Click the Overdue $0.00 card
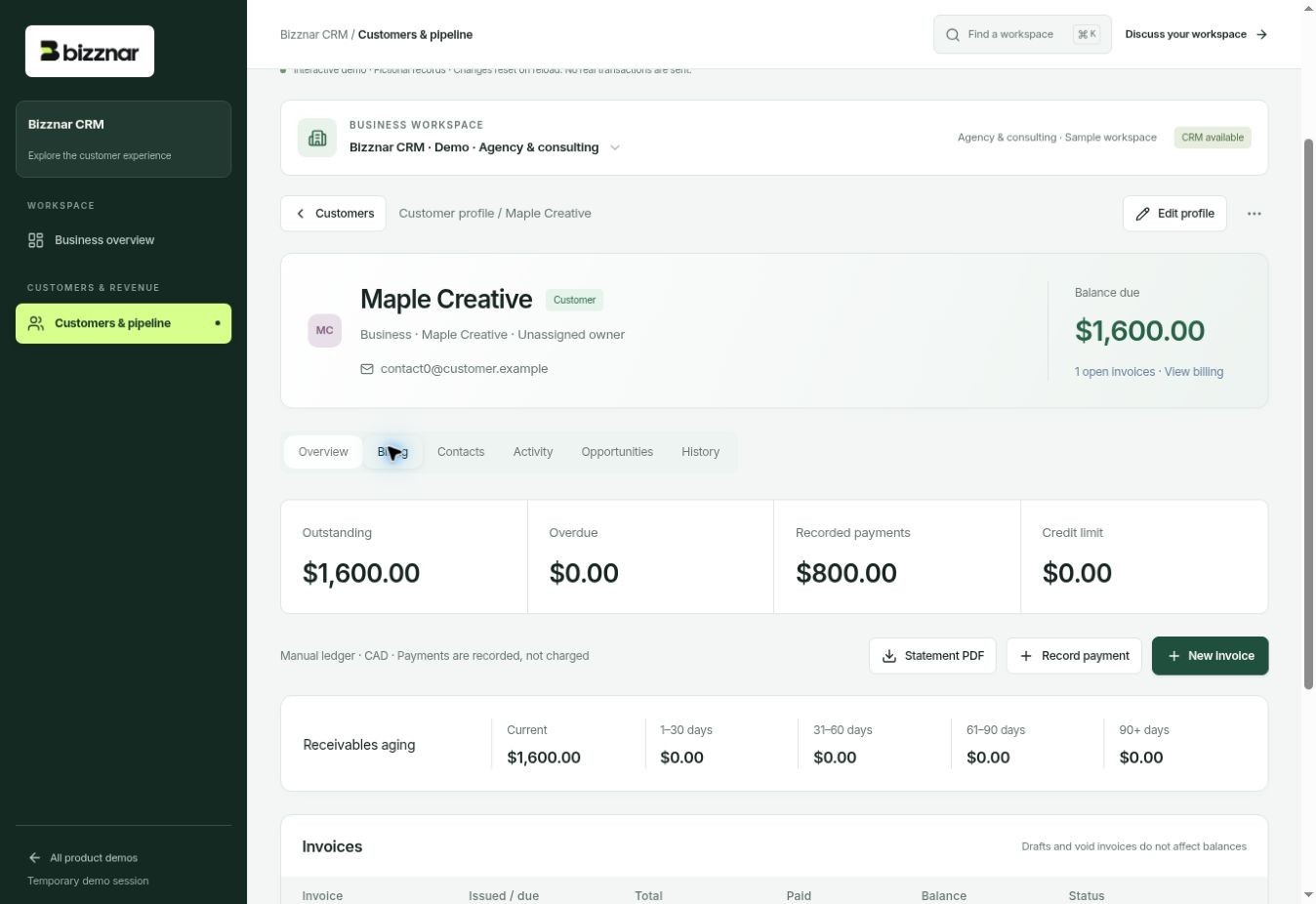Viewport: 1316px width, 904px height. pyautogui.click(x=650, y=556)
